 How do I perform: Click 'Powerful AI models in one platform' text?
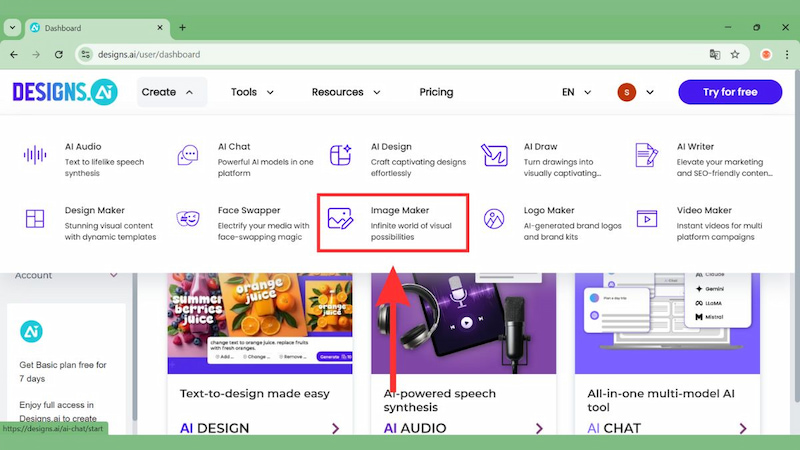click(x=265, y=167)
